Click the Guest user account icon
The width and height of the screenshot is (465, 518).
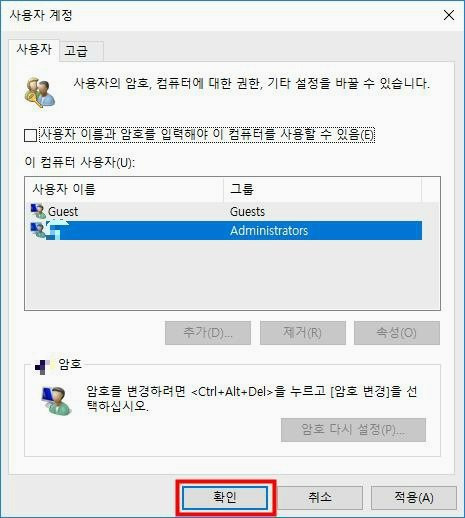tap(38, 211)
